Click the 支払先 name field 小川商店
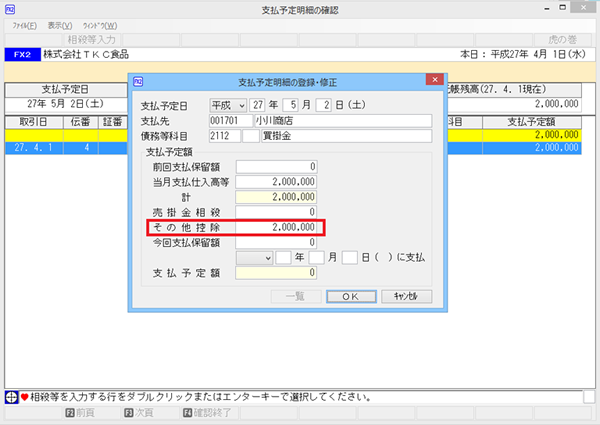Screen dimensions: 600x425 coord(343,121)
